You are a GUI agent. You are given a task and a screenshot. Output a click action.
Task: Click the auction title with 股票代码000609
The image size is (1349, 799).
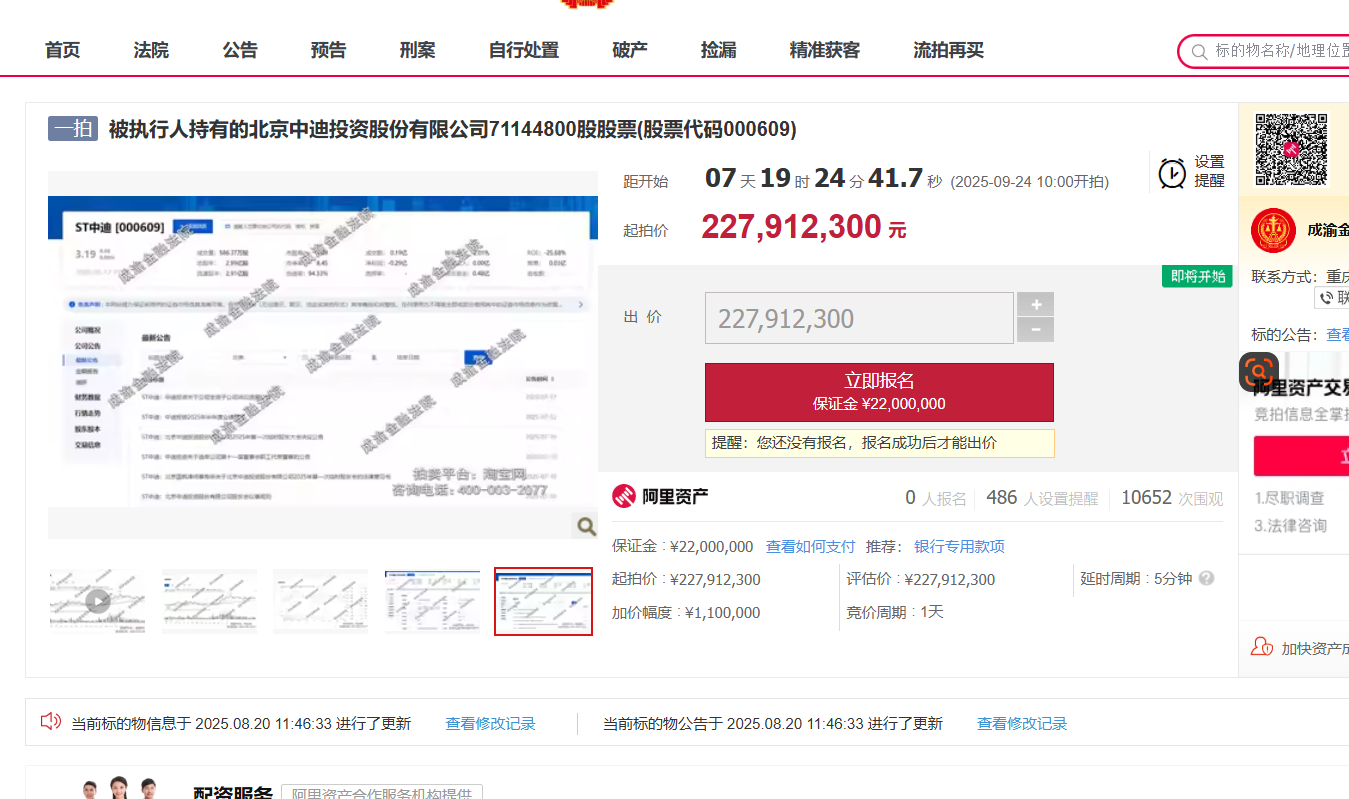click(x=453, y=129)
